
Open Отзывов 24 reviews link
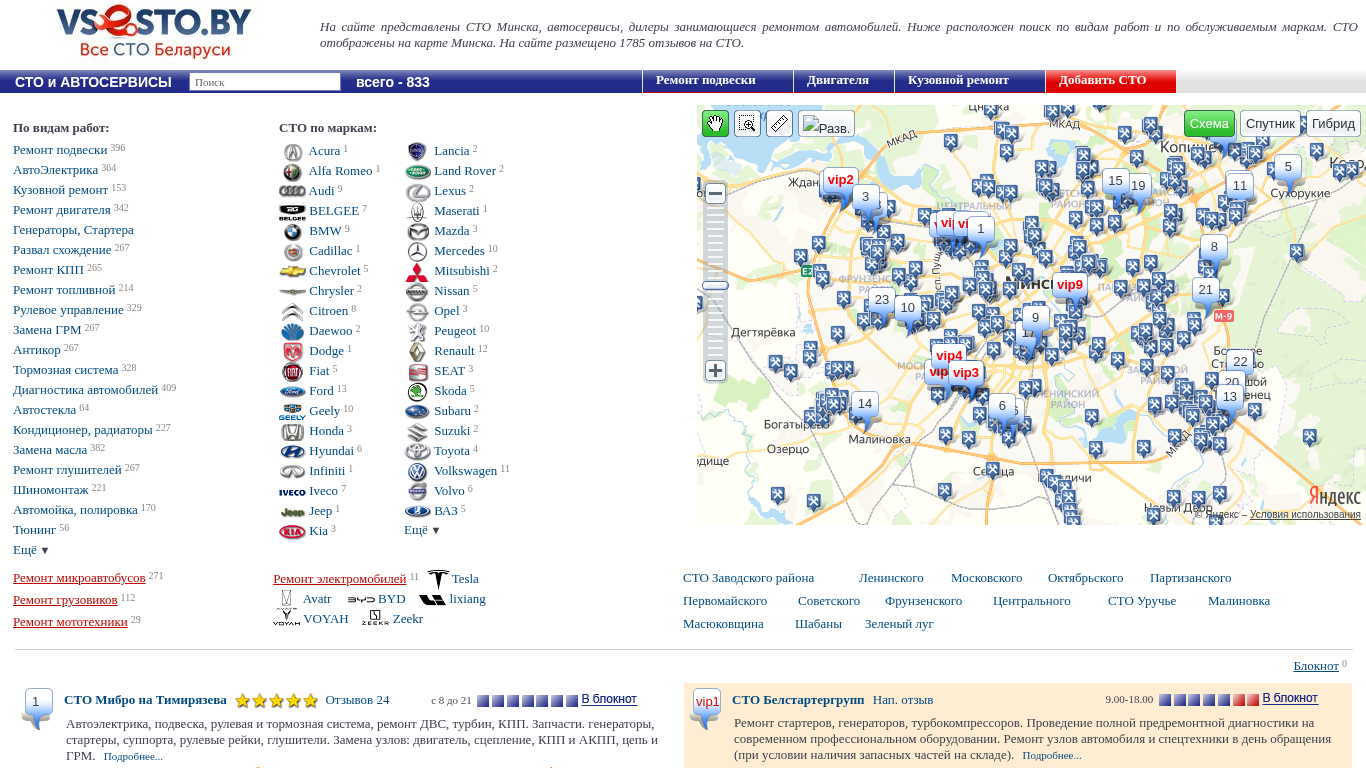357,700
